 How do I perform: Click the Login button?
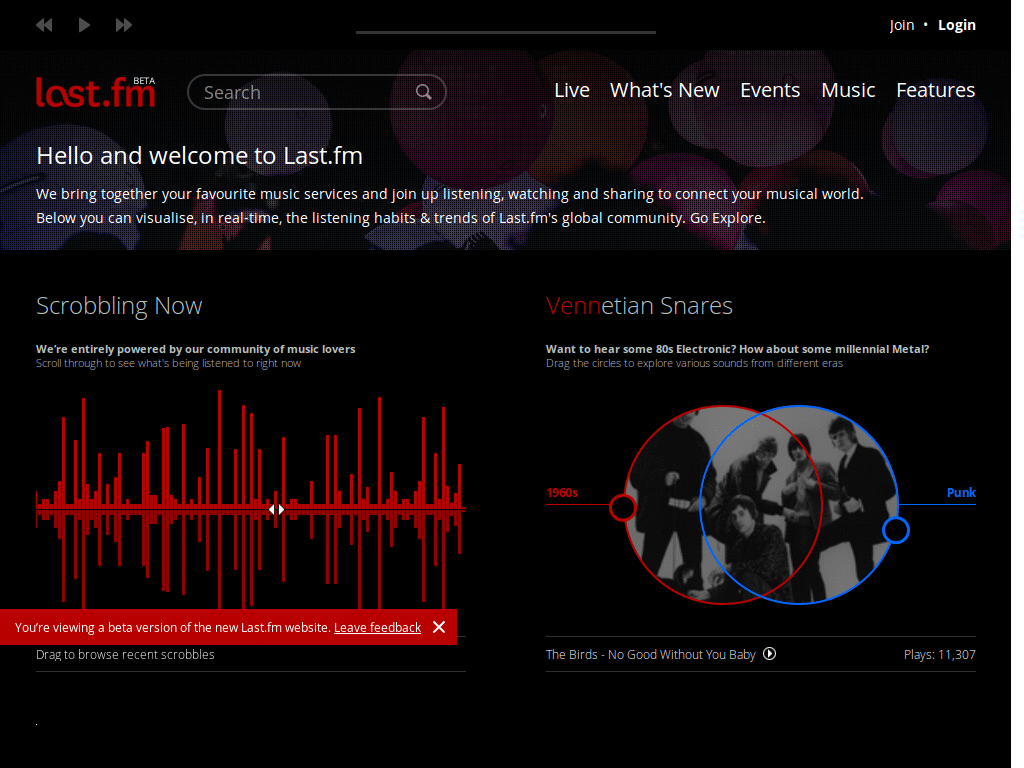pos(956,24)
